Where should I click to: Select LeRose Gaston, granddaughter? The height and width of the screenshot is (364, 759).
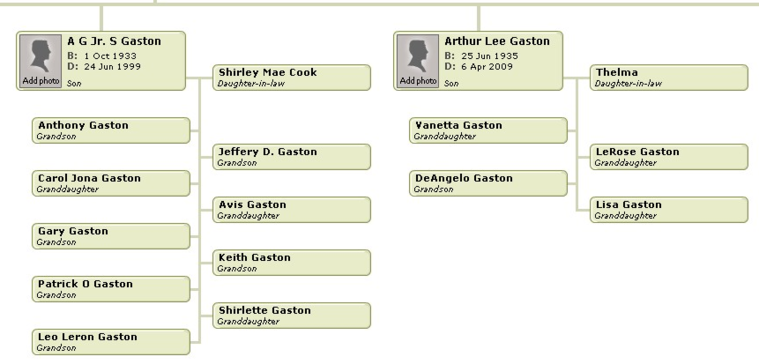coord(669,157)
